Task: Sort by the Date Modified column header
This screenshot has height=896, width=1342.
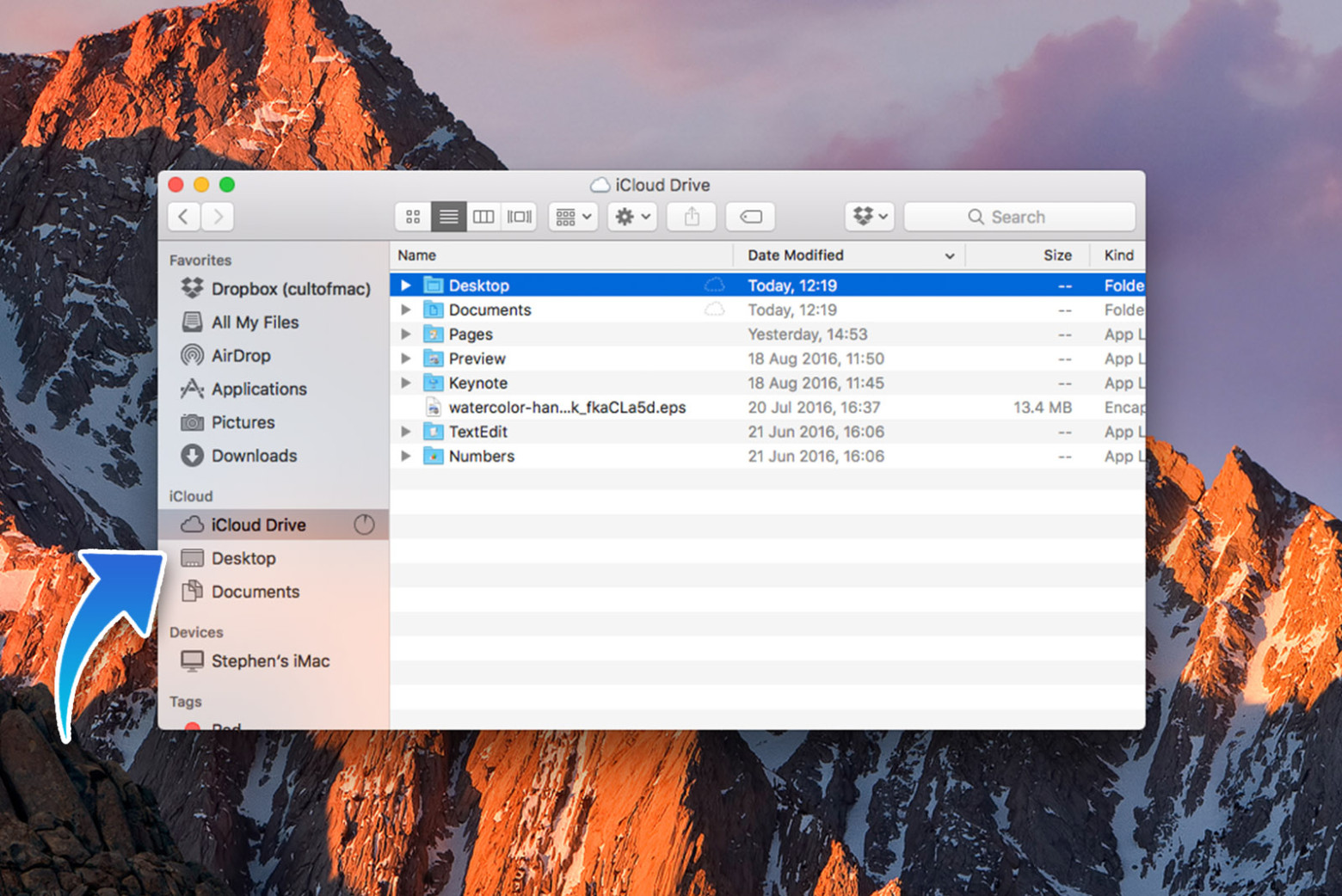Action: (796, 255)
